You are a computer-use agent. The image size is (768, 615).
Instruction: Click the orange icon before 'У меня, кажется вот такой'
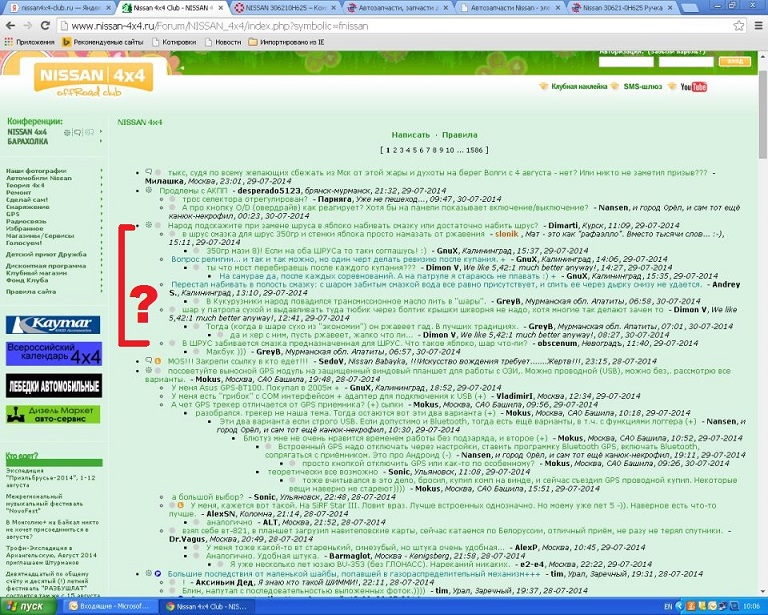pos(180,505)
